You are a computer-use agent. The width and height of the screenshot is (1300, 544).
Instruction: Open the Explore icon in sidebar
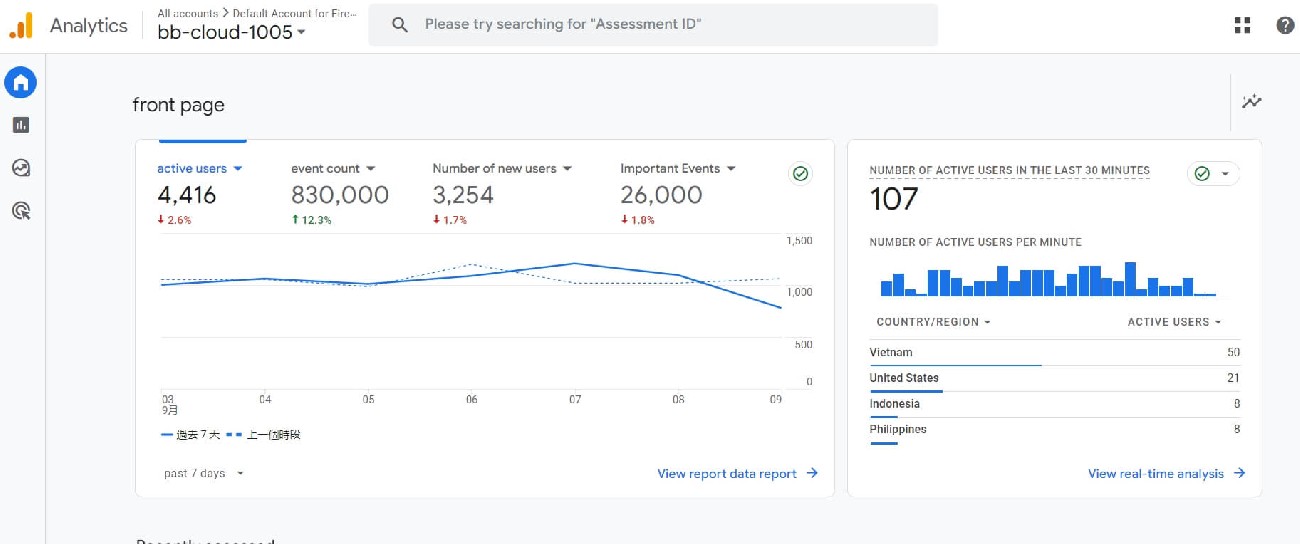click(21, 168)
